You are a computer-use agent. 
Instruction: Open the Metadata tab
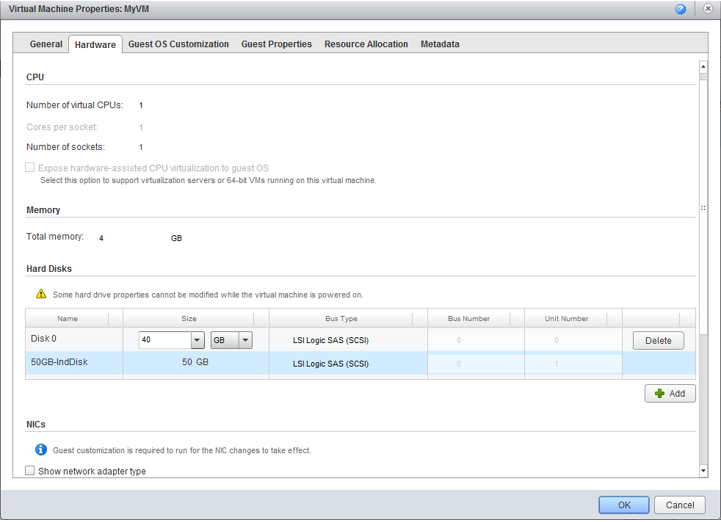point(440,44)
